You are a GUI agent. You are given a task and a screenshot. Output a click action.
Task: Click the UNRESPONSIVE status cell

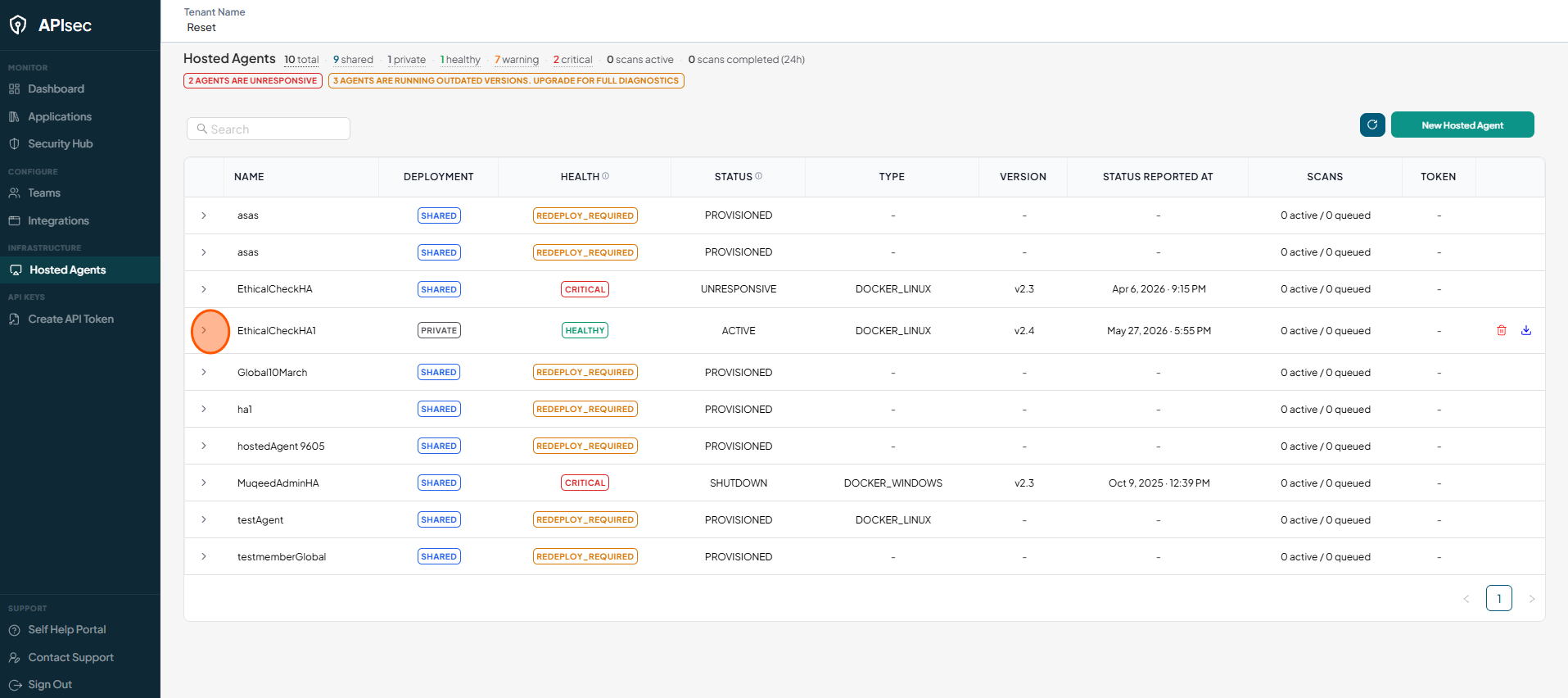739,289
